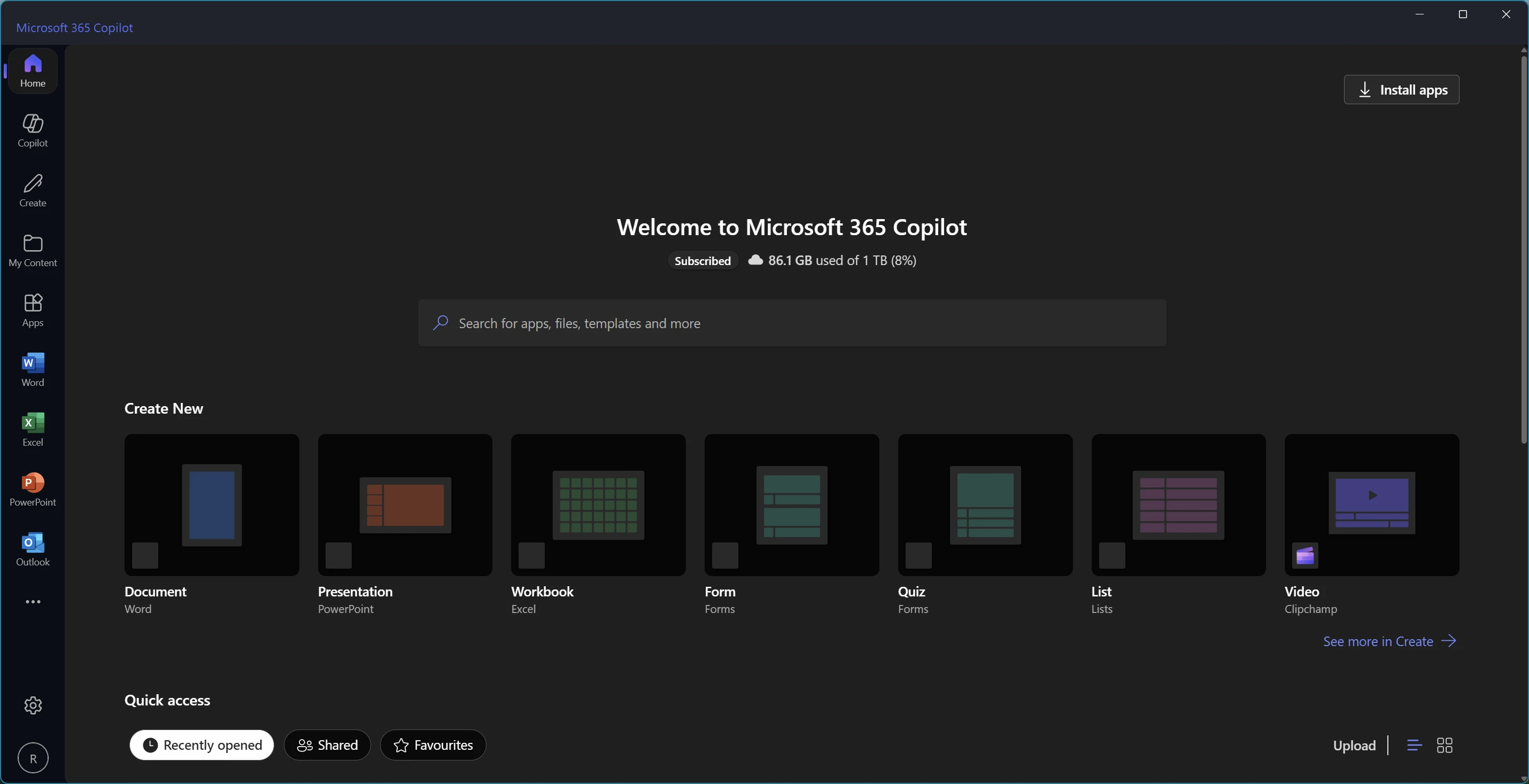This screenshot has height=784, width=1529.
Task: Select the Shared filter tab
Action: 327,745
